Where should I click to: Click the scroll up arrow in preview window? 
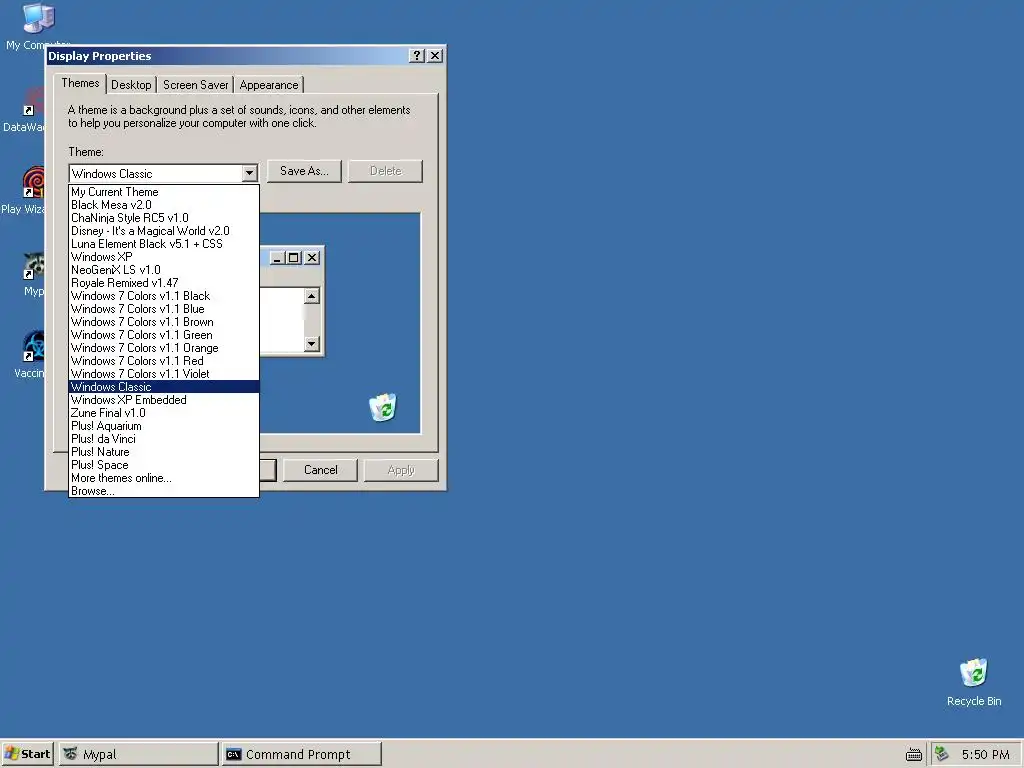click(x=312, y=296)
